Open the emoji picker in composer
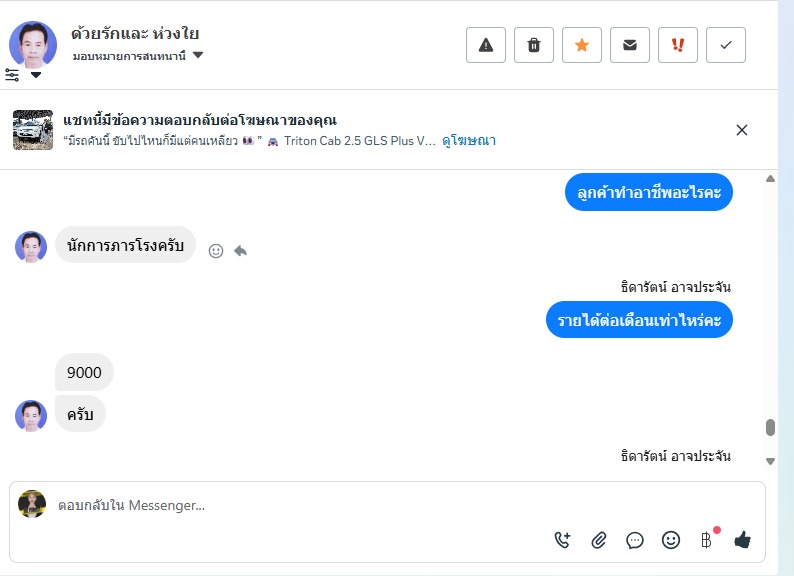794x576 pixels. (671, 540)
